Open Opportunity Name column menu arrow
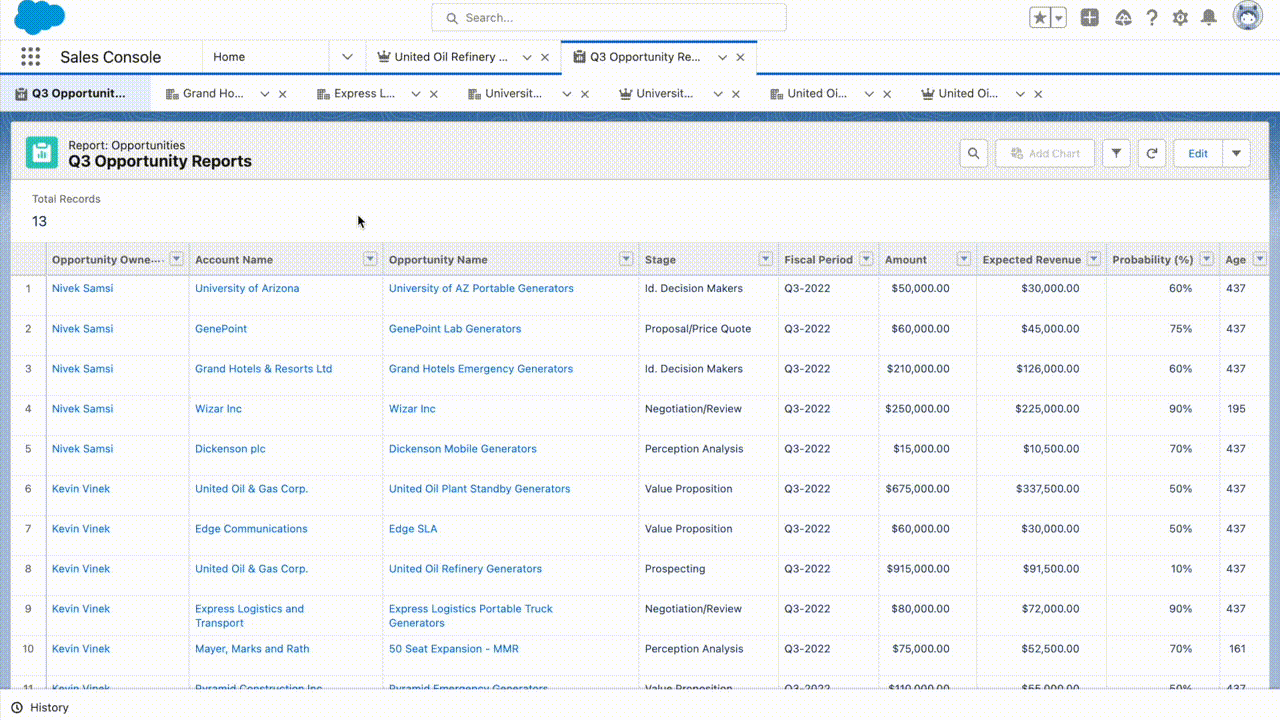The width and height of the screenshot is (1280, 720). pos(626,259)
